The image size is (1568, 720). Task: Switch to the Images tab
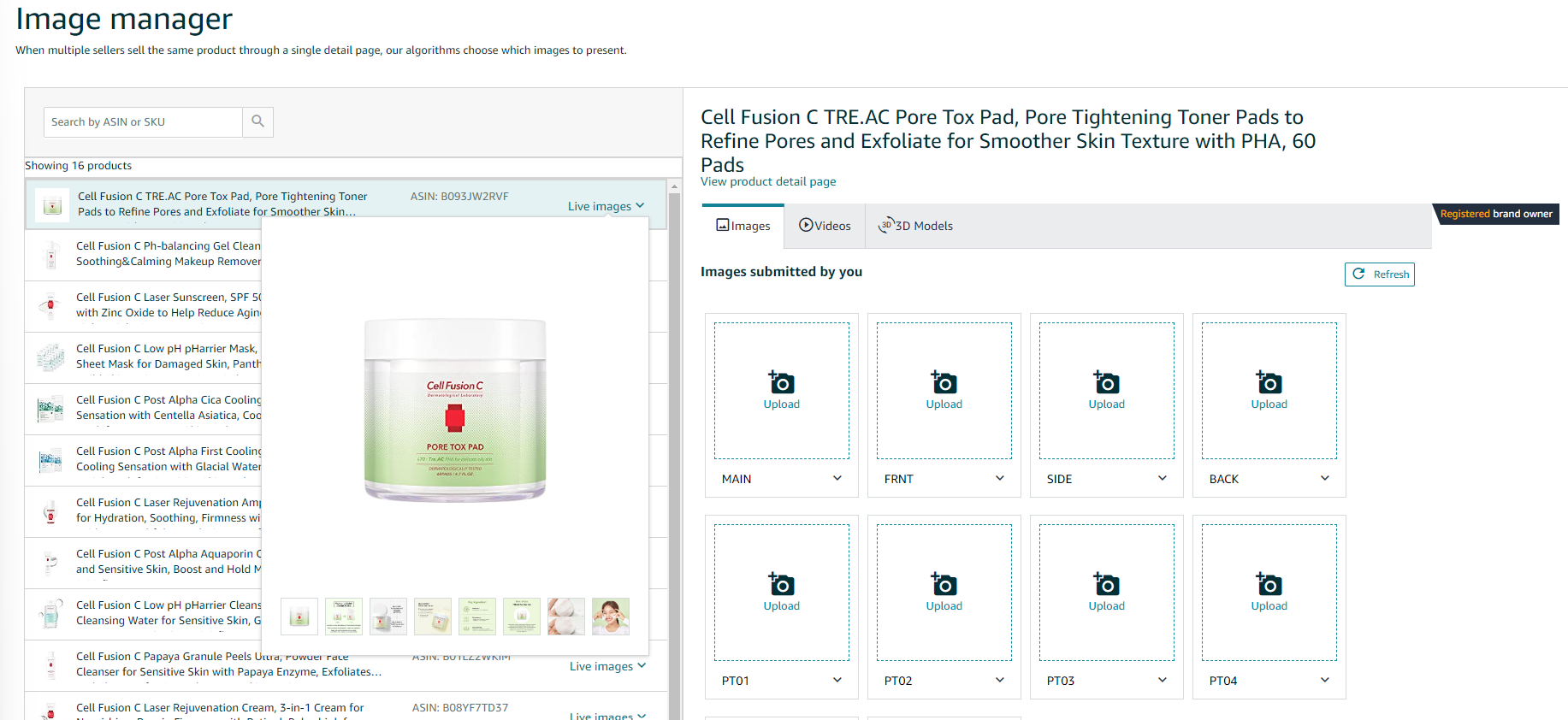click(743, 226)
